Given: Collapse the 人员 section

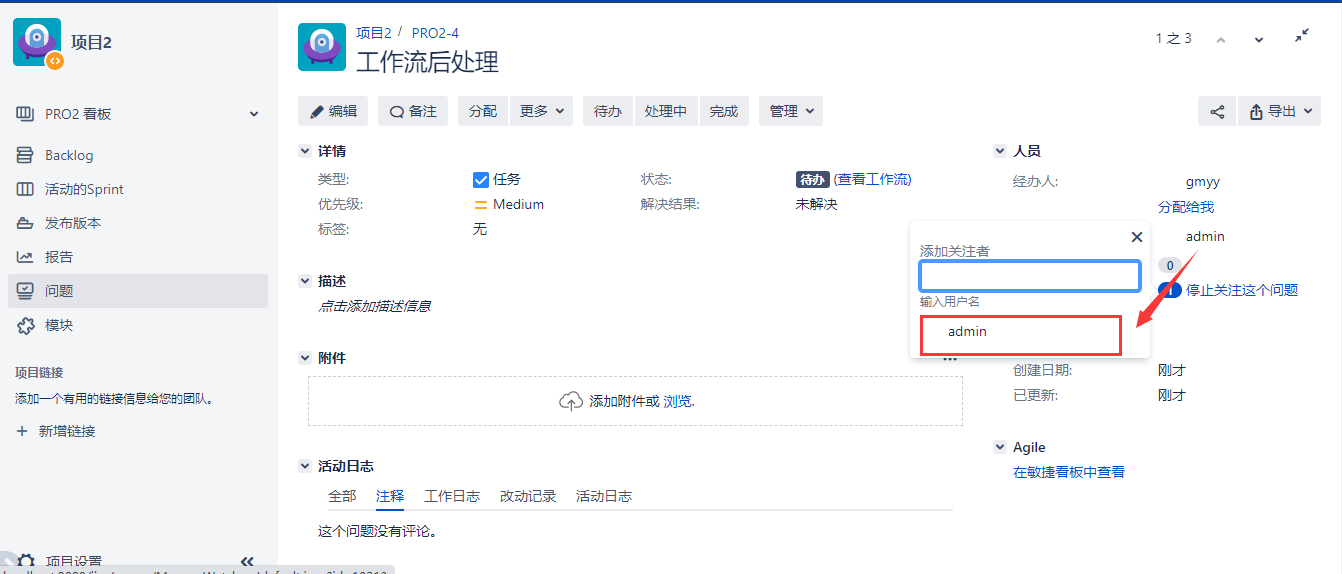Looking at the screenshot, I should (x=999, y=151).
